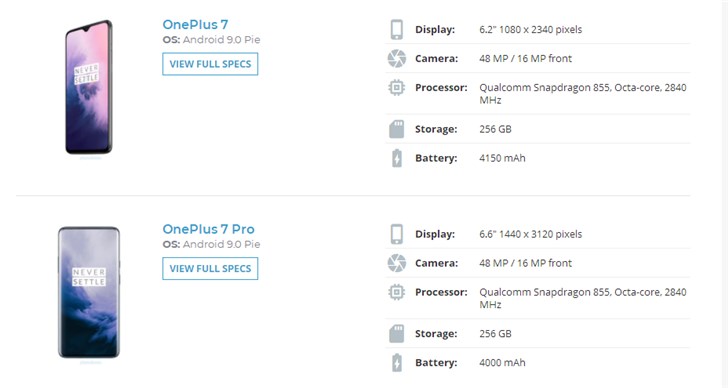Image resolution: width=728 pixels, height=388 pixels.
Task: Click the page's vertical scrollbar
Action: point(725,194)
